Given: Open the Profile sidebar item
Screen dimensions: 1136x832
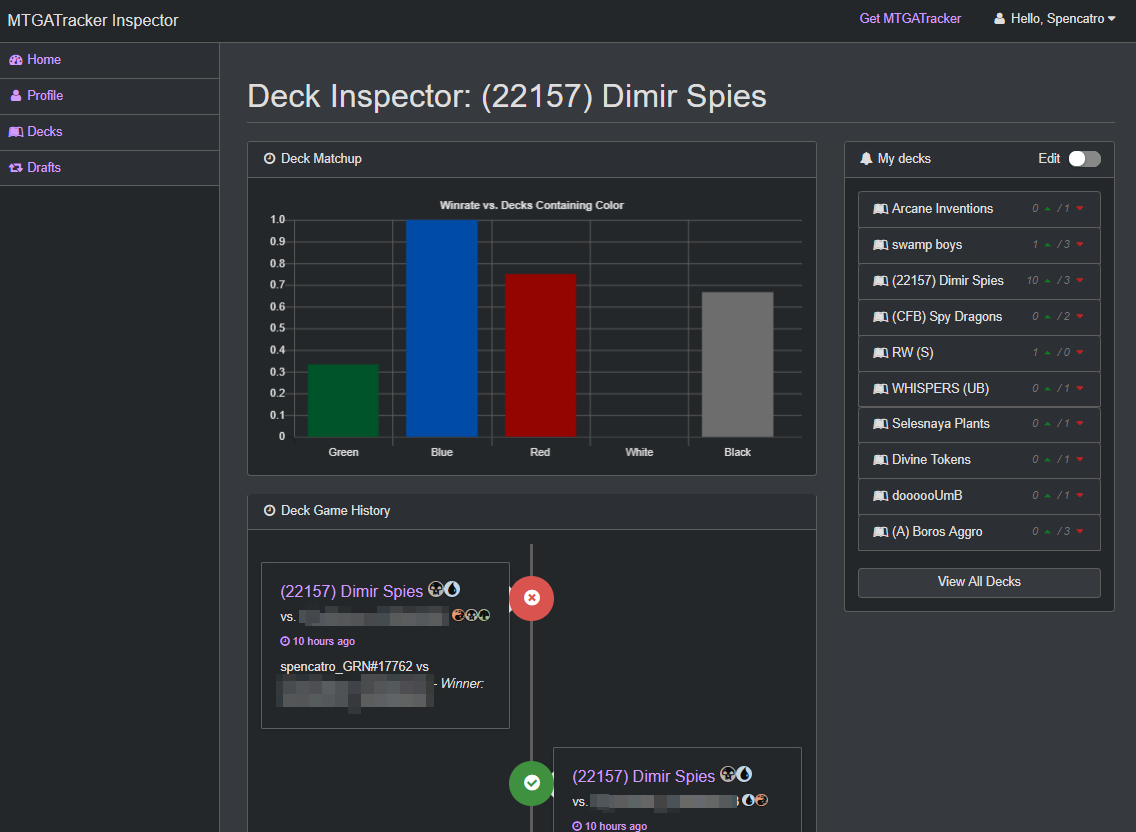Looking at the screenshot, I should coord(109,96).
